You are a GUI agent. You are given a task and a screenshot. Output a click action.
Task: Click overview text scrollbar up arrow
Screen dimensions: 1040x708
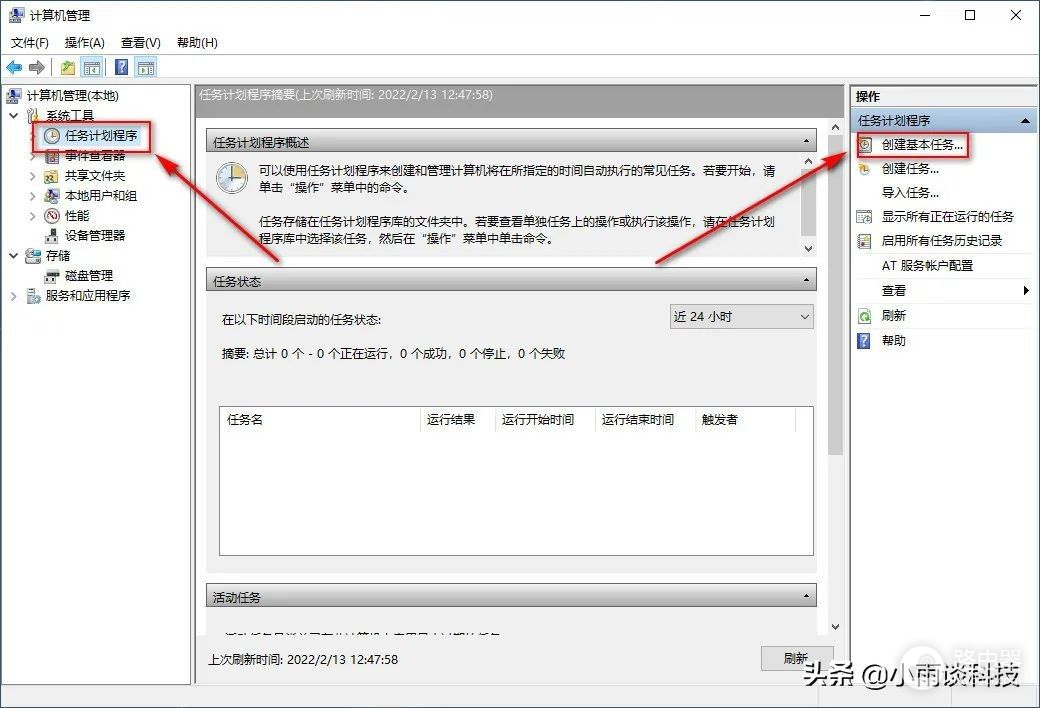[x=809, y=161]
